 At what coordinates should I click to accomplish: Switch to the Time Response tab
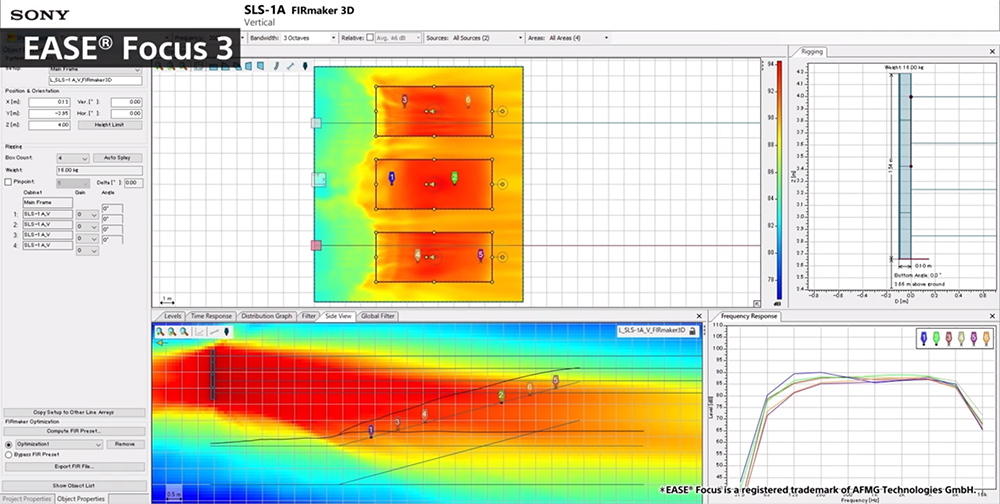coord(211,316)
